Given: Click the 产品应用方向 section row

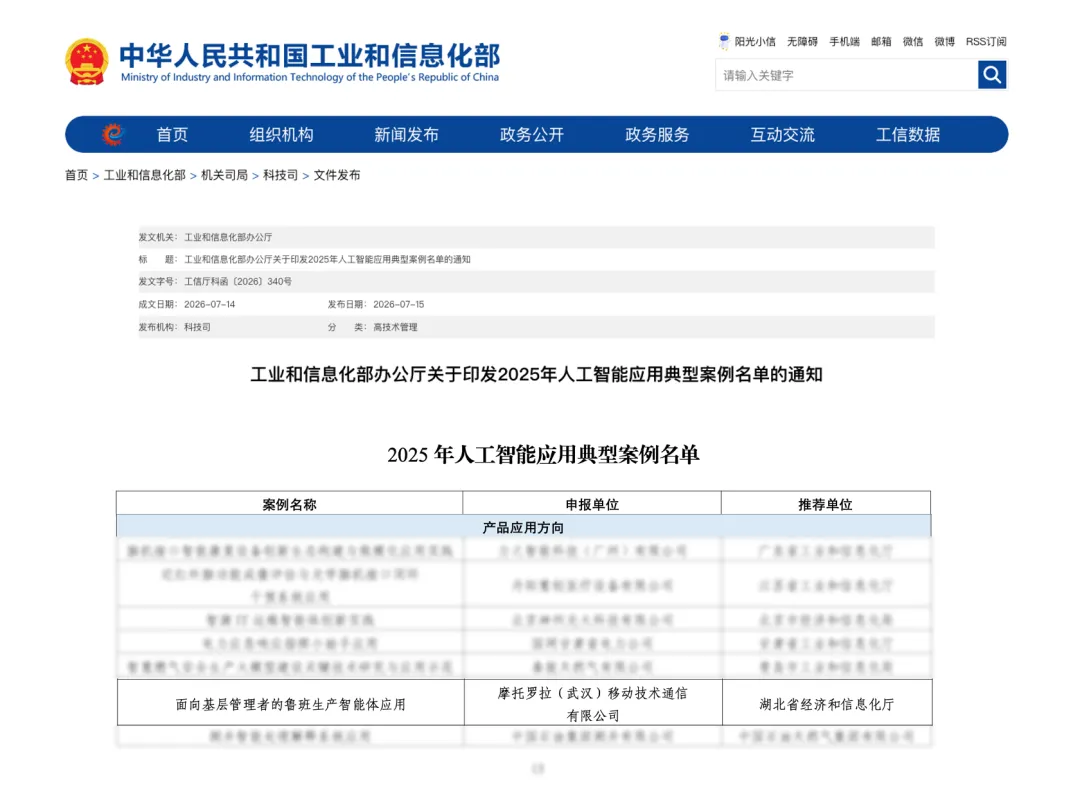Looking at the screenshot, I should 523,527.
